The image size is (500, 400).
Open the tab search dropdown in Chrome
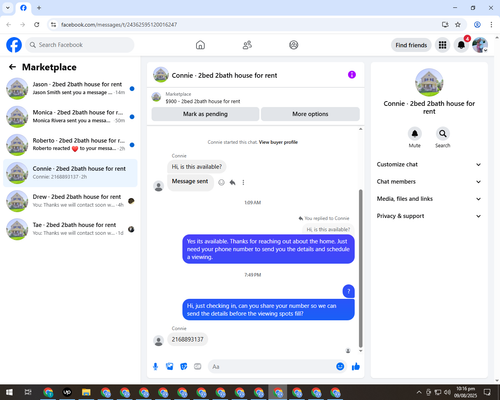click(8, 8)
